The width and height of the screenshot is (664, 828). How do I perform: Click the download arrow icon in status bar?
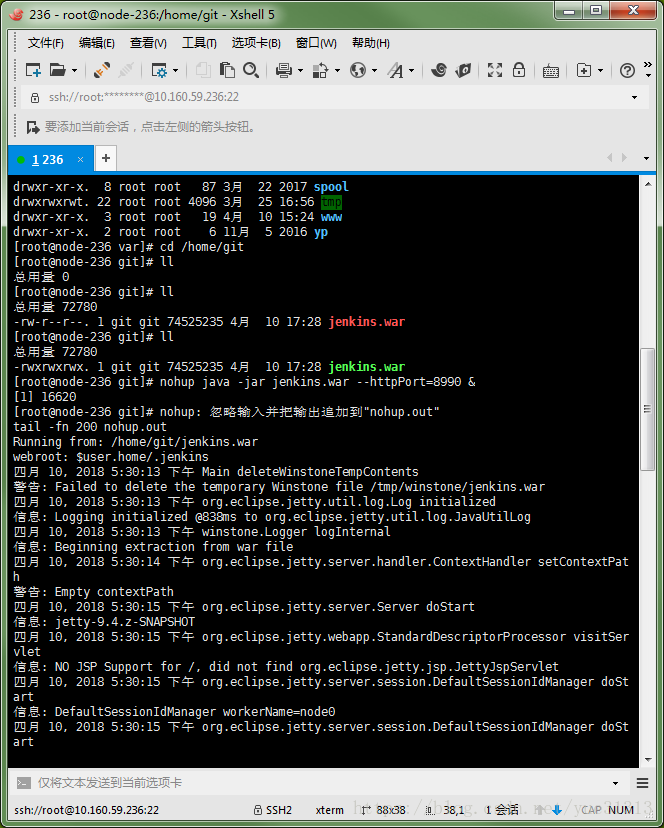coord(556,810)
